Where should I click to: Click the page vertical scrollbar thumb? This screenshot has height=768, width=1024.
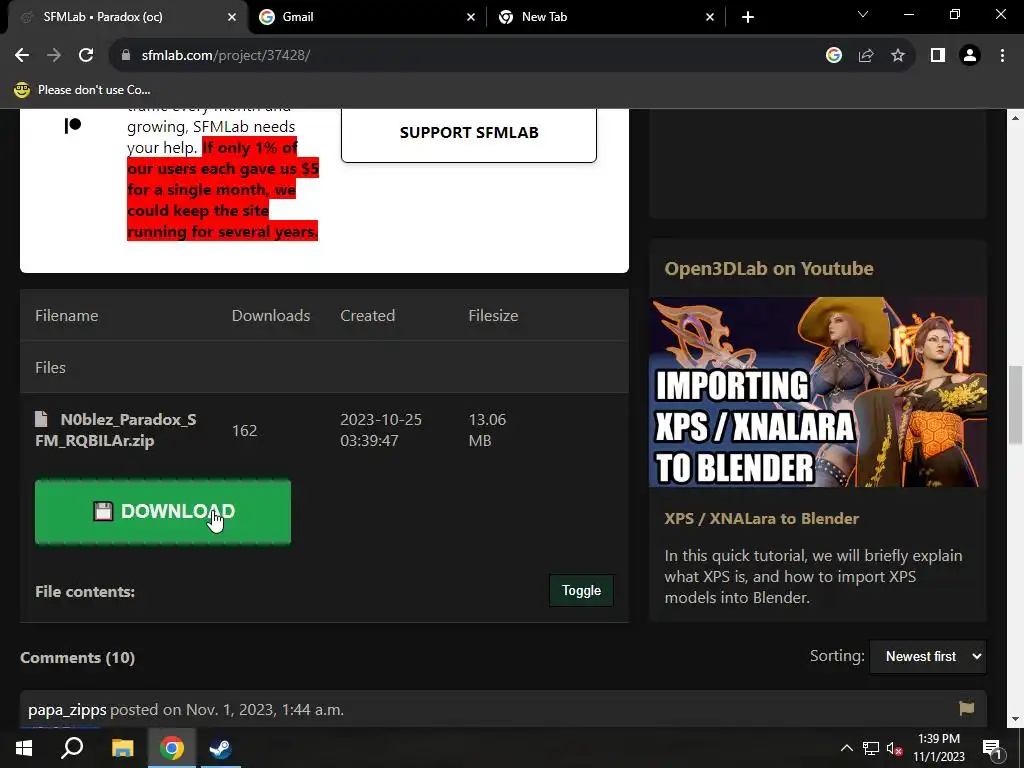click(1016, 405)
